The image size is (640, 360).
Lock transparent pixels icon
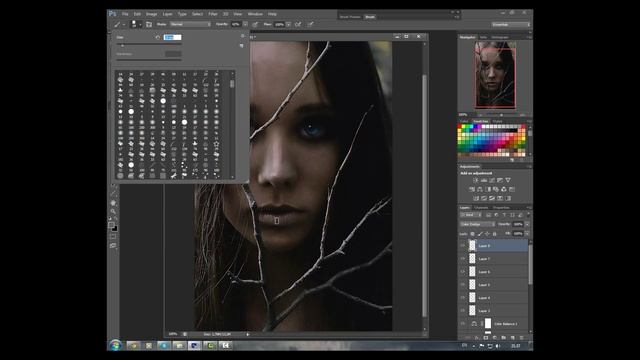472,234
